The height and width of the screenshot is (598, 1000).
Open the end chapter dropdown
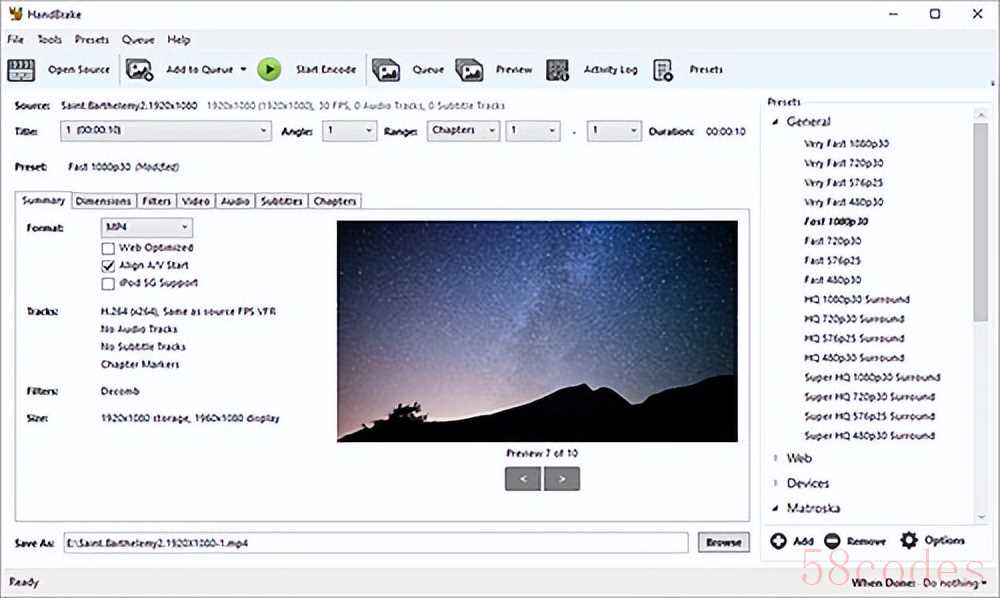614,131
